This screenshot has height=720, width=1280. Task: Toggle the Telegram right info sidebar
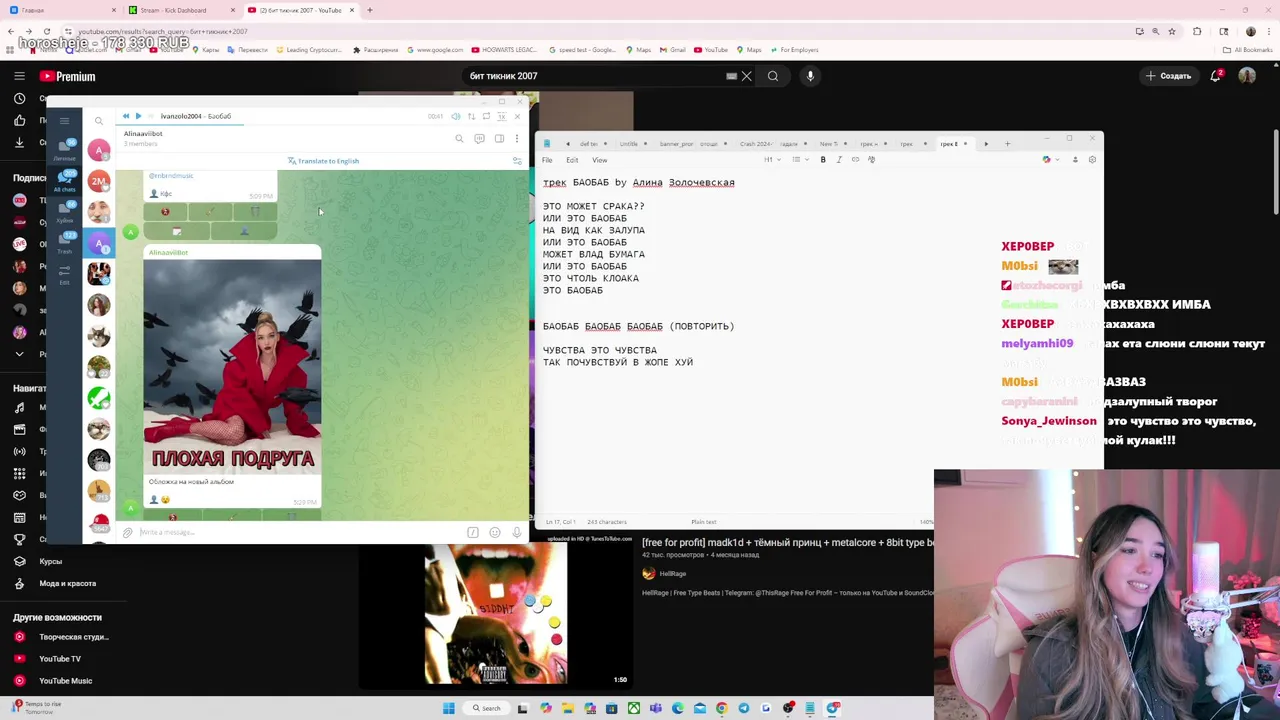coord(499,138)
